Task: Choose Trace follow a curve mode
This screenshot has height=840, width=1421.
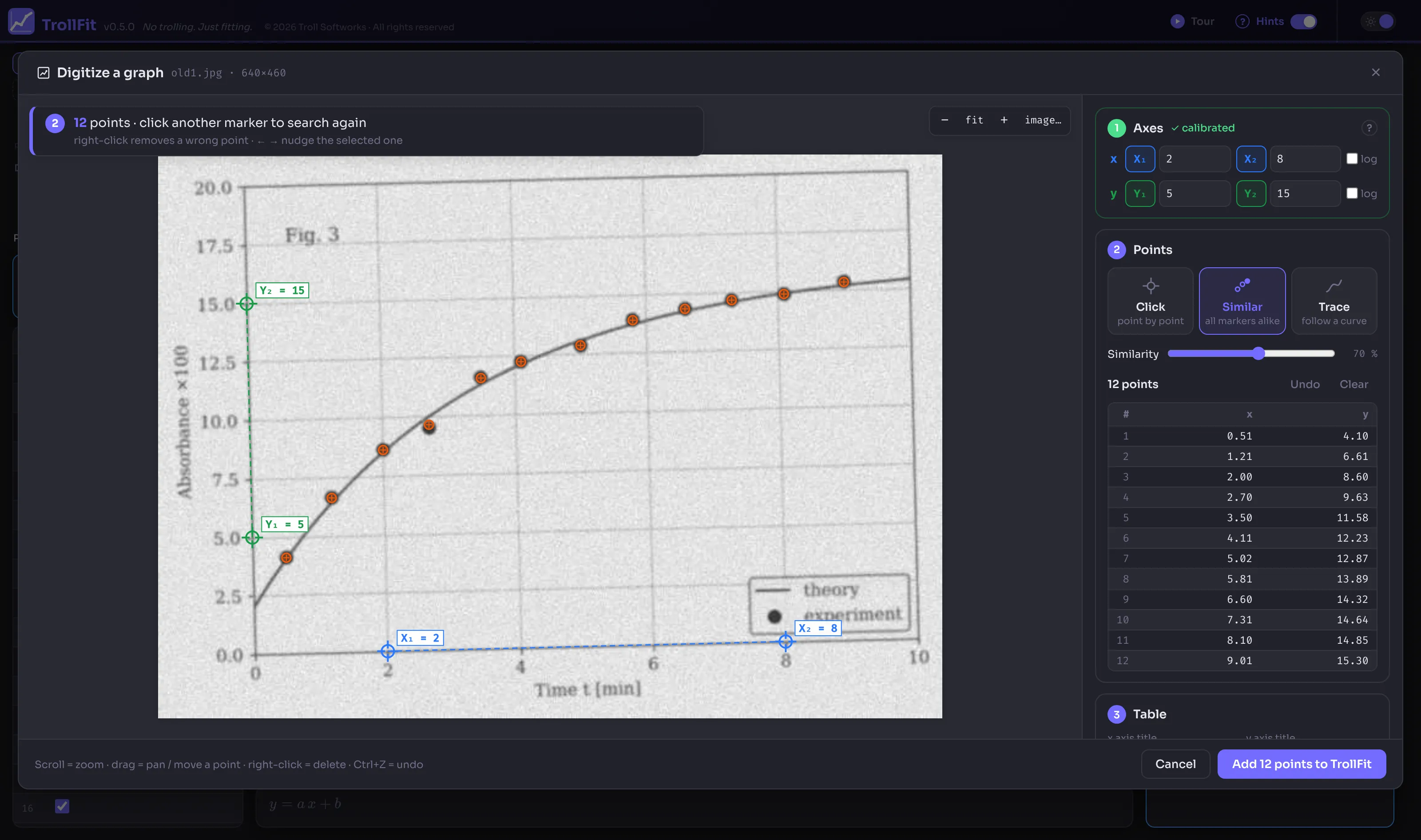Action: (1334, 301)
